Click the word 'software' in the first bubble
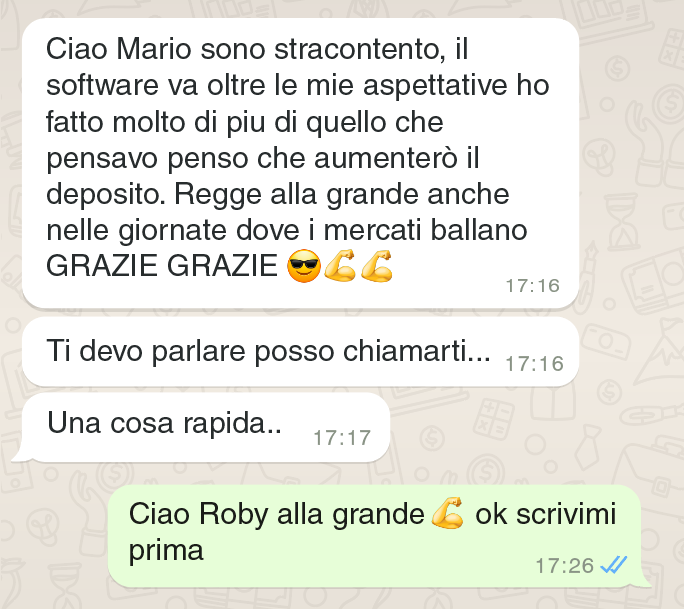Image resolution: width=684 pixels, height=609 pixels. click(x=102, y=85)
